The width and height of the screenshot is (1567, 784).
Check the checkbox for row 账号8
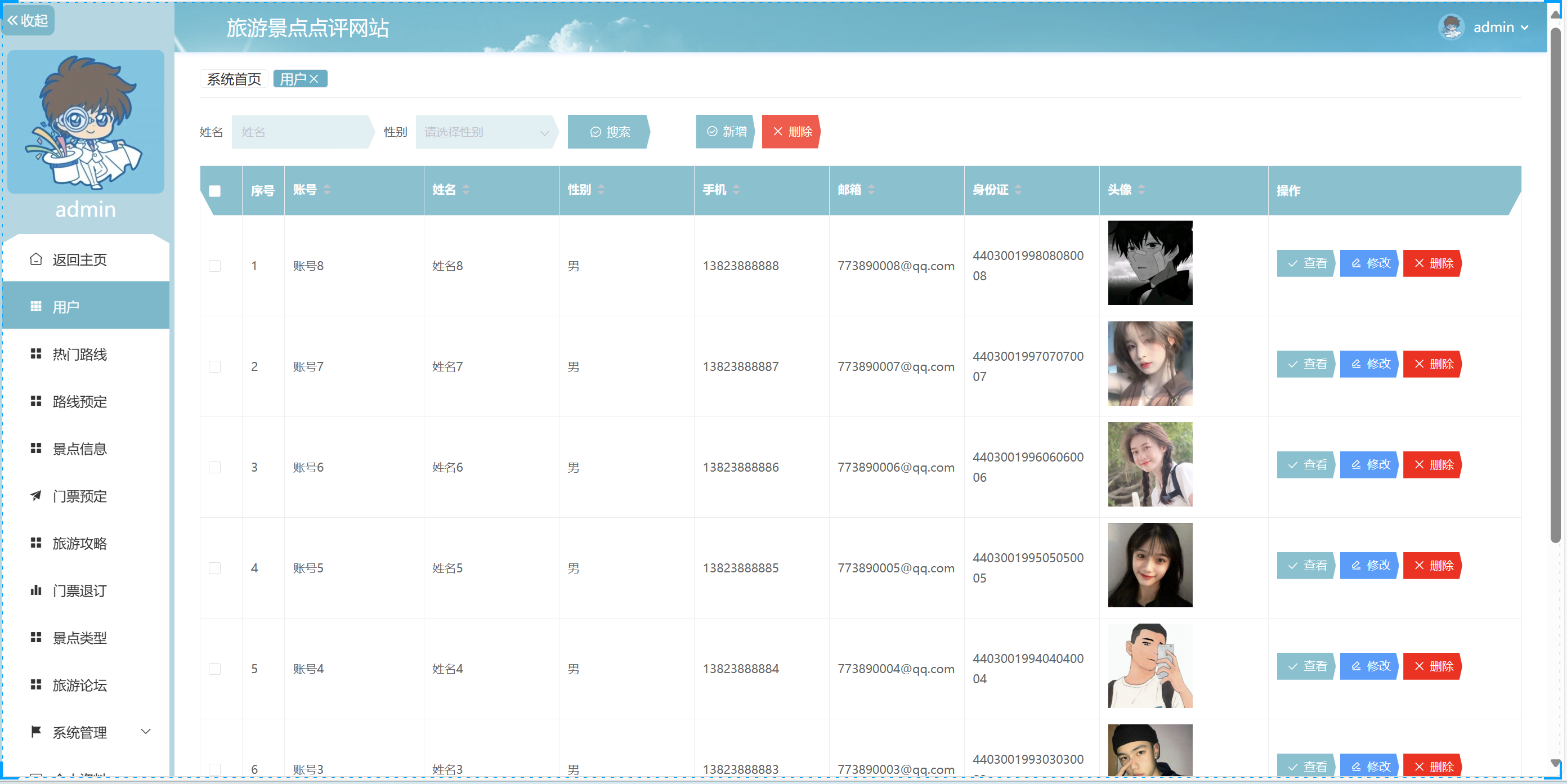(x=215, y=266)
